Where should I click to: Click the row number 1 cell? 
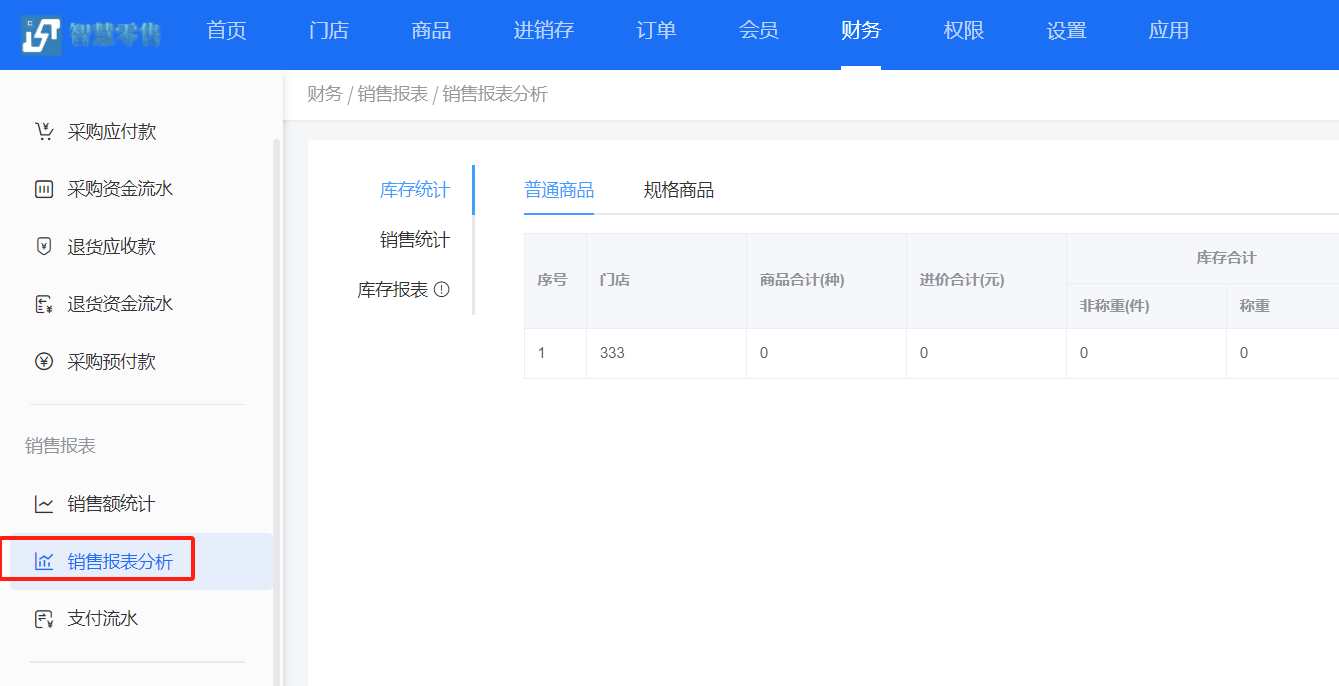pos(555,353)
